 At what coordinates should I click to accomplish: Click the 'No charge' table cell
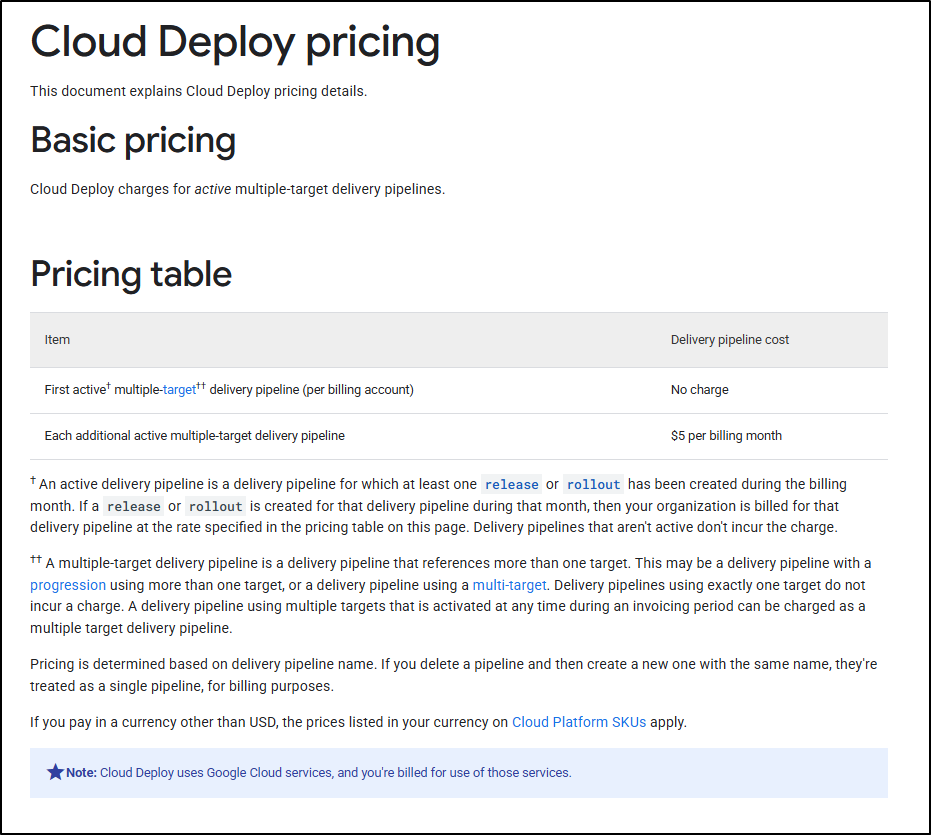point(699,390)
